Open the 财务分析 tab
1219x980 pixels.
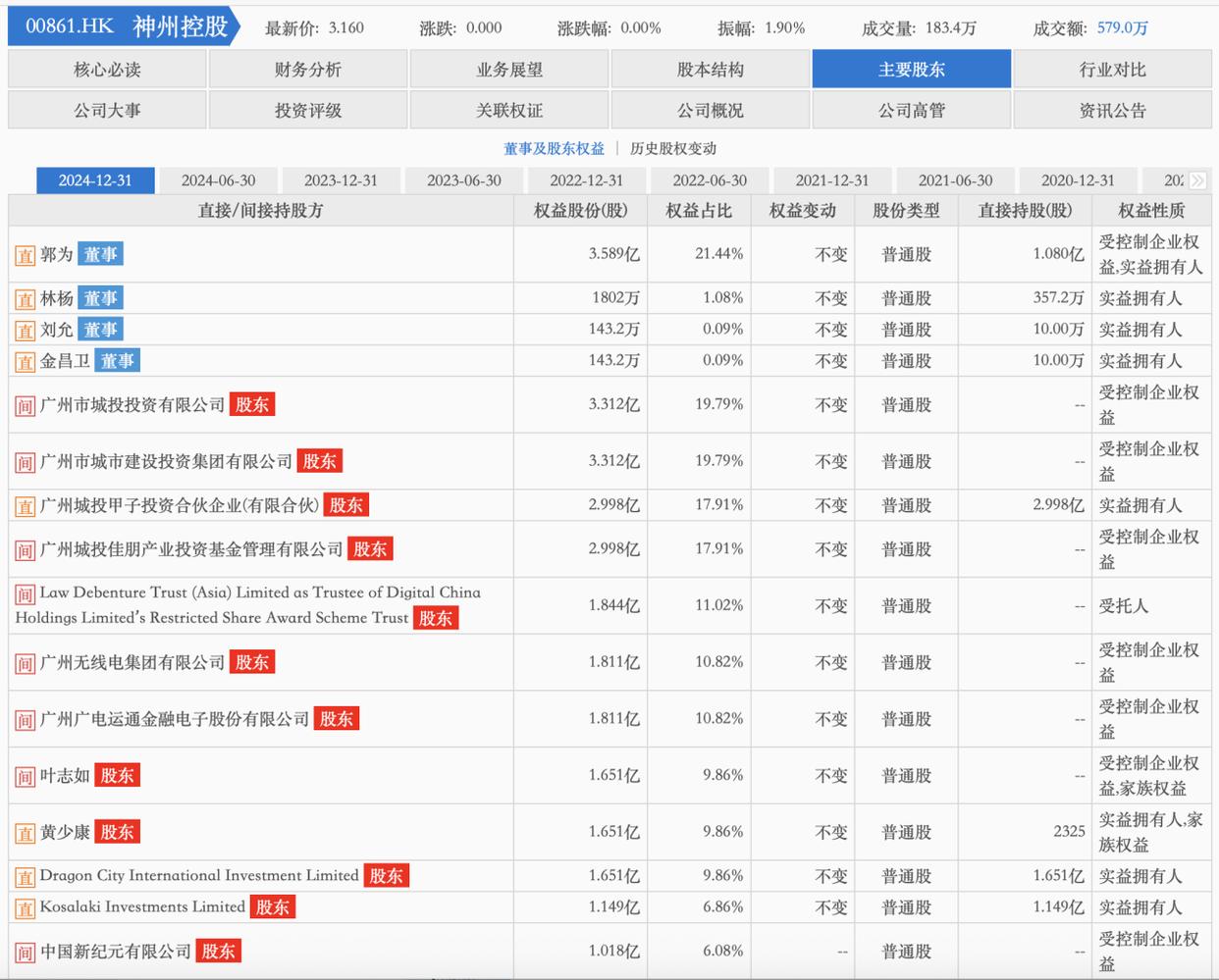pos(308,70)
